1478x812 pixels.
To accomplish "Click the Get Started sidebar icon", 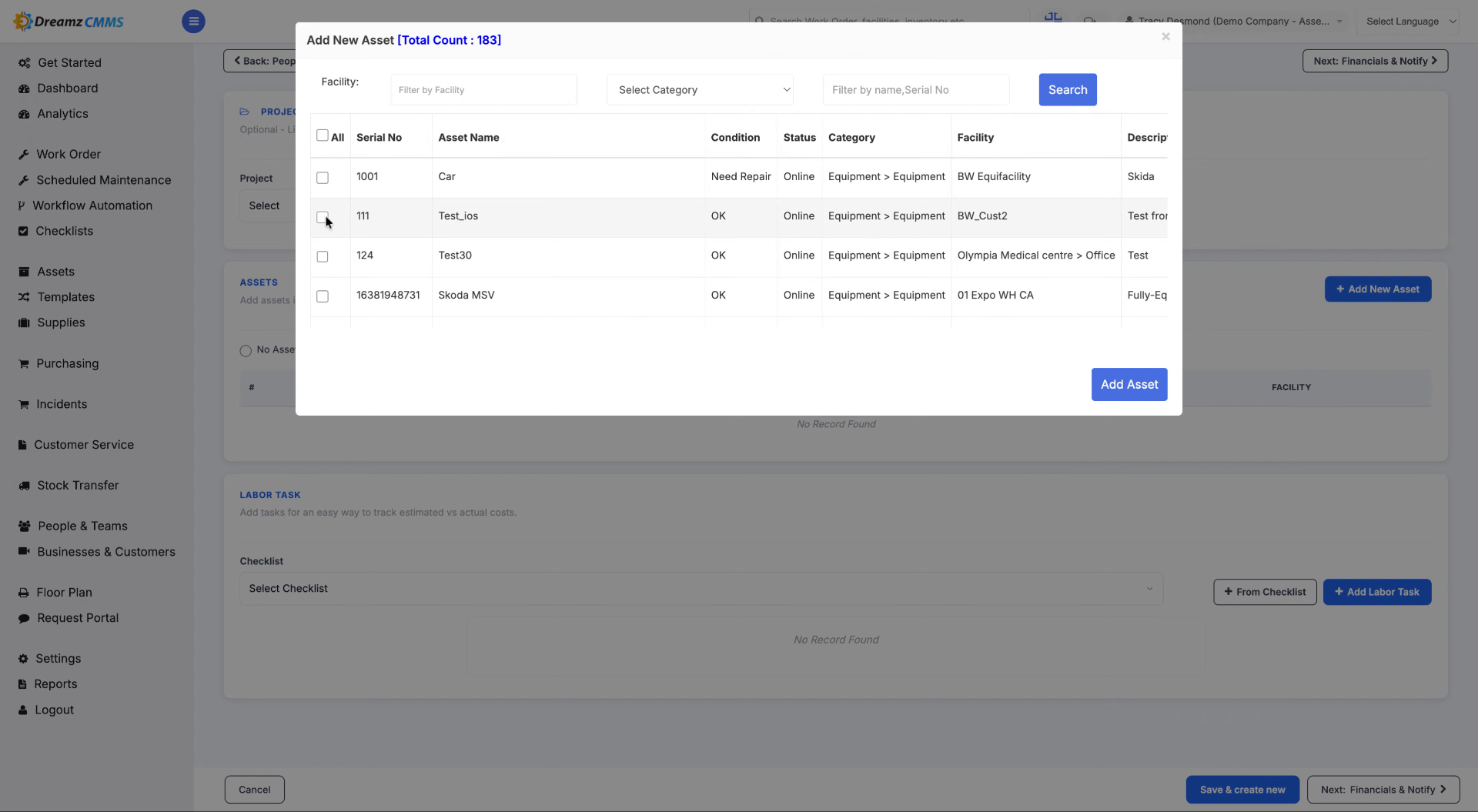I will click(x=24, y=63).
